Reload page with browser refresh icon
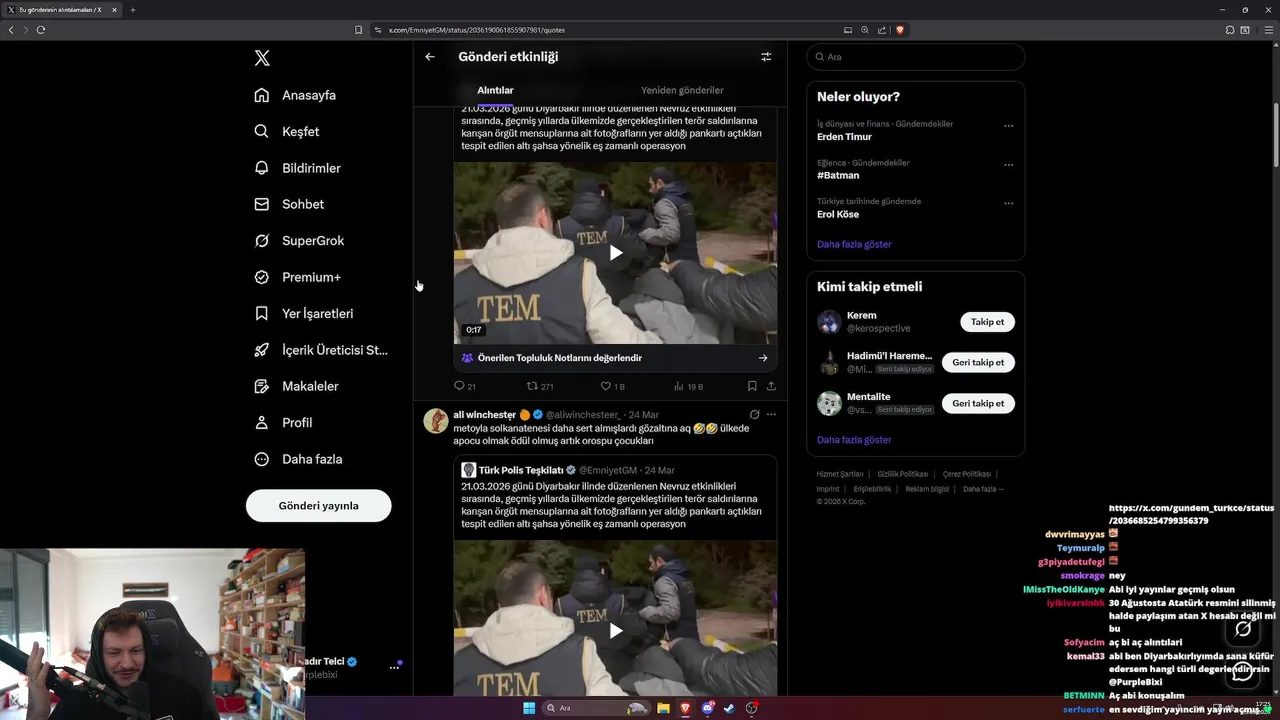 pyautogui.click(x=41, y=30)
